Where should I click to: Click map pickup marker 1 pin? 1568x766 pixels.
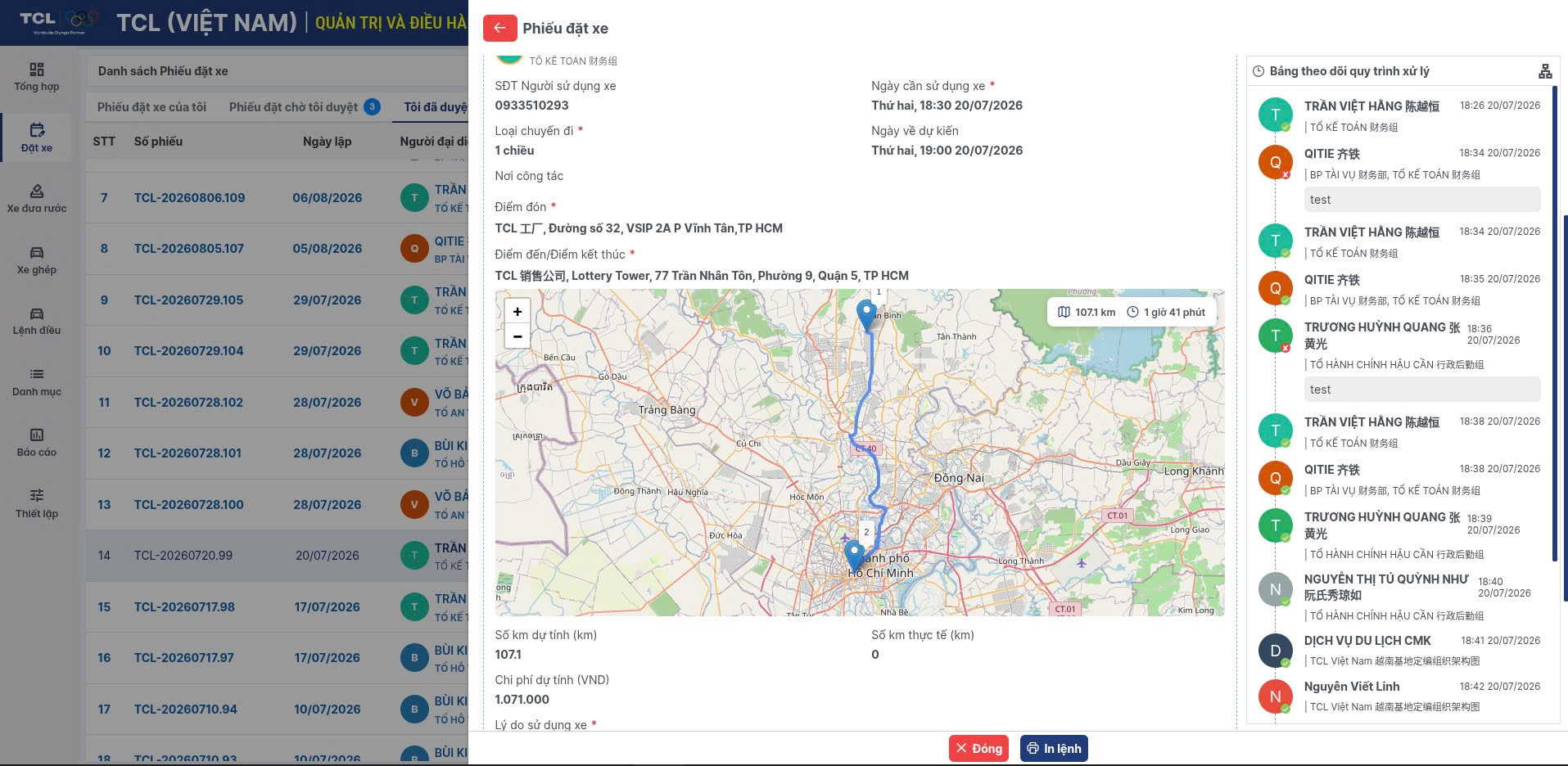(866, 314)
